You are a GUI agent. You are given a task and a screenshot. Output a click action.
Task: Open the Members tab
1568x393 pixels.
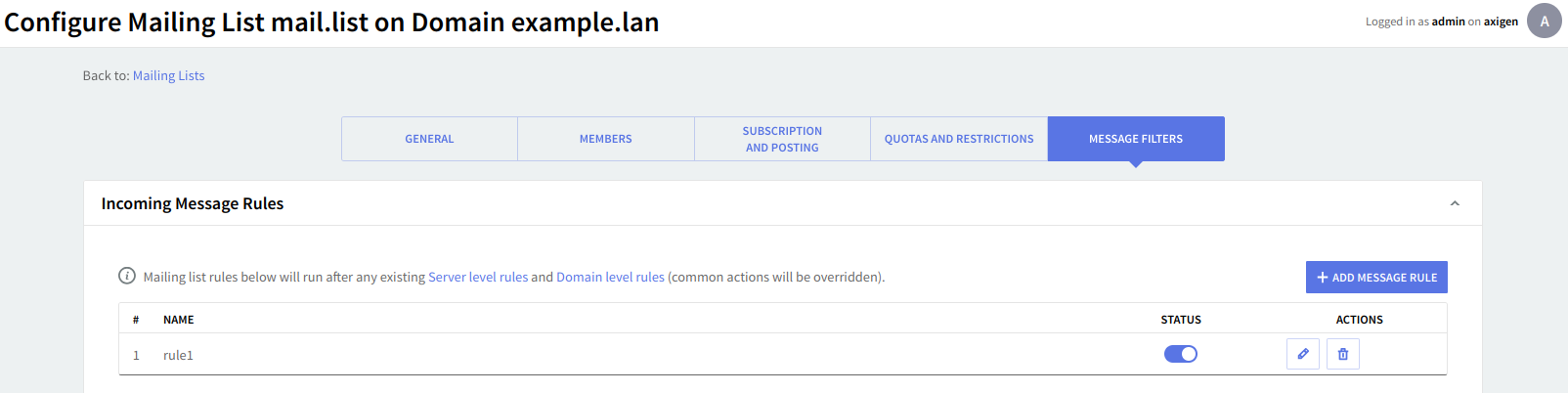[x=606, y=139]
